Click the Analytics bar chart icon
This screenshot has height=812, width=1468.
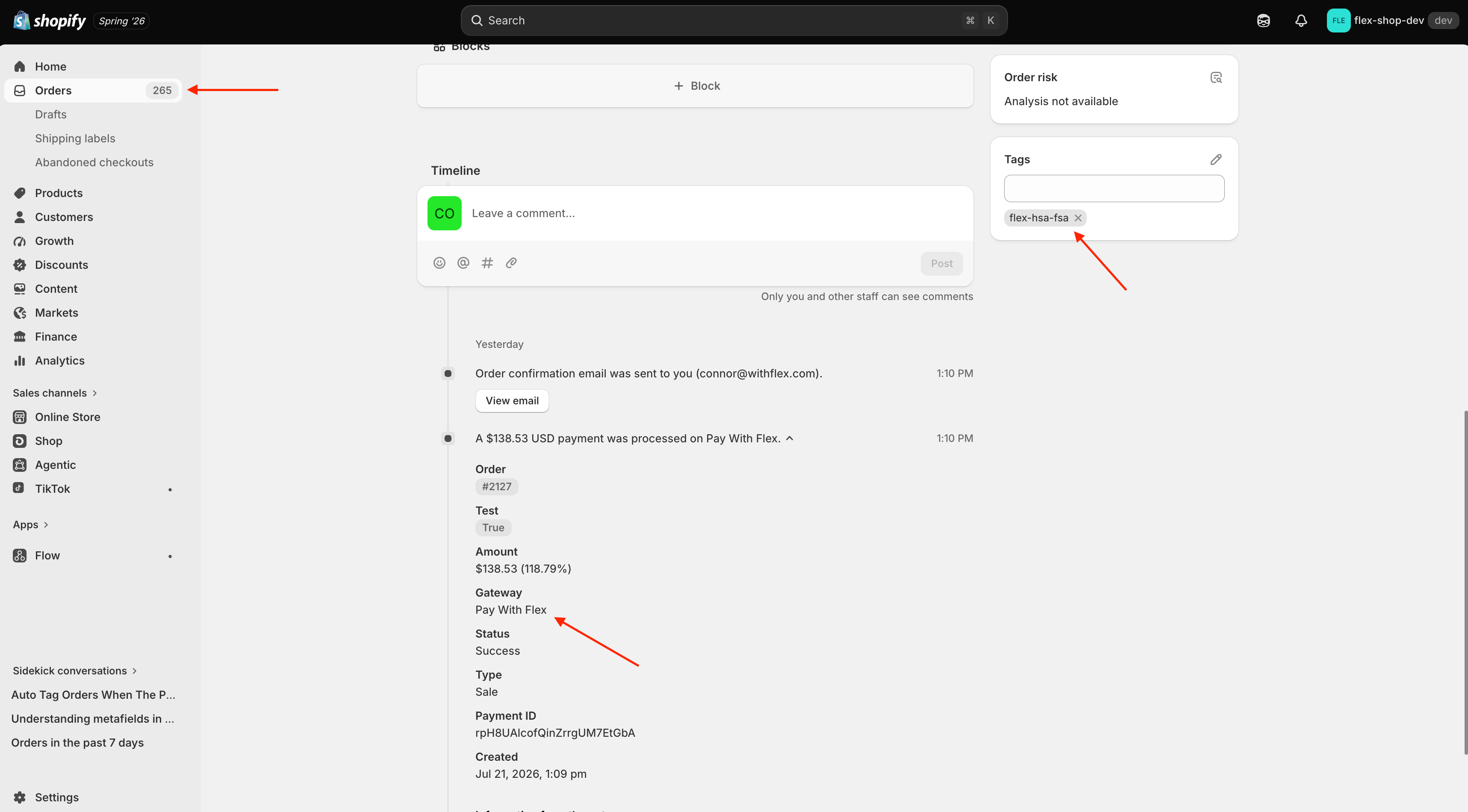point(20,361)
